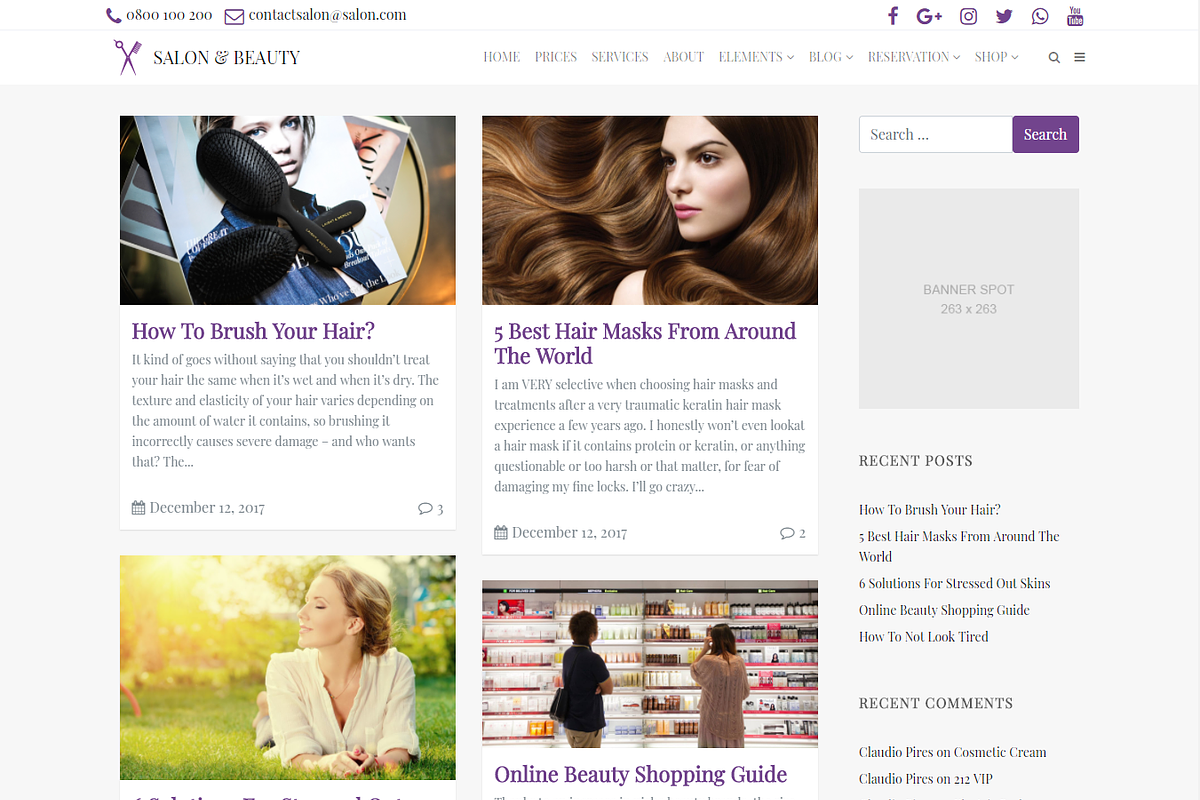Click the phone icon beside 0800 100 200

(113, 16)
